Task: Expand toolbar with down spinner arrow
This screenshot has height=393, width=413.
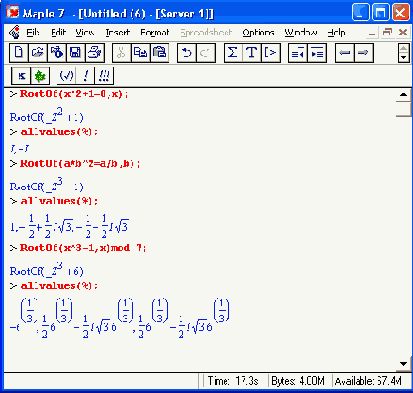Action: tap(404, 58)
